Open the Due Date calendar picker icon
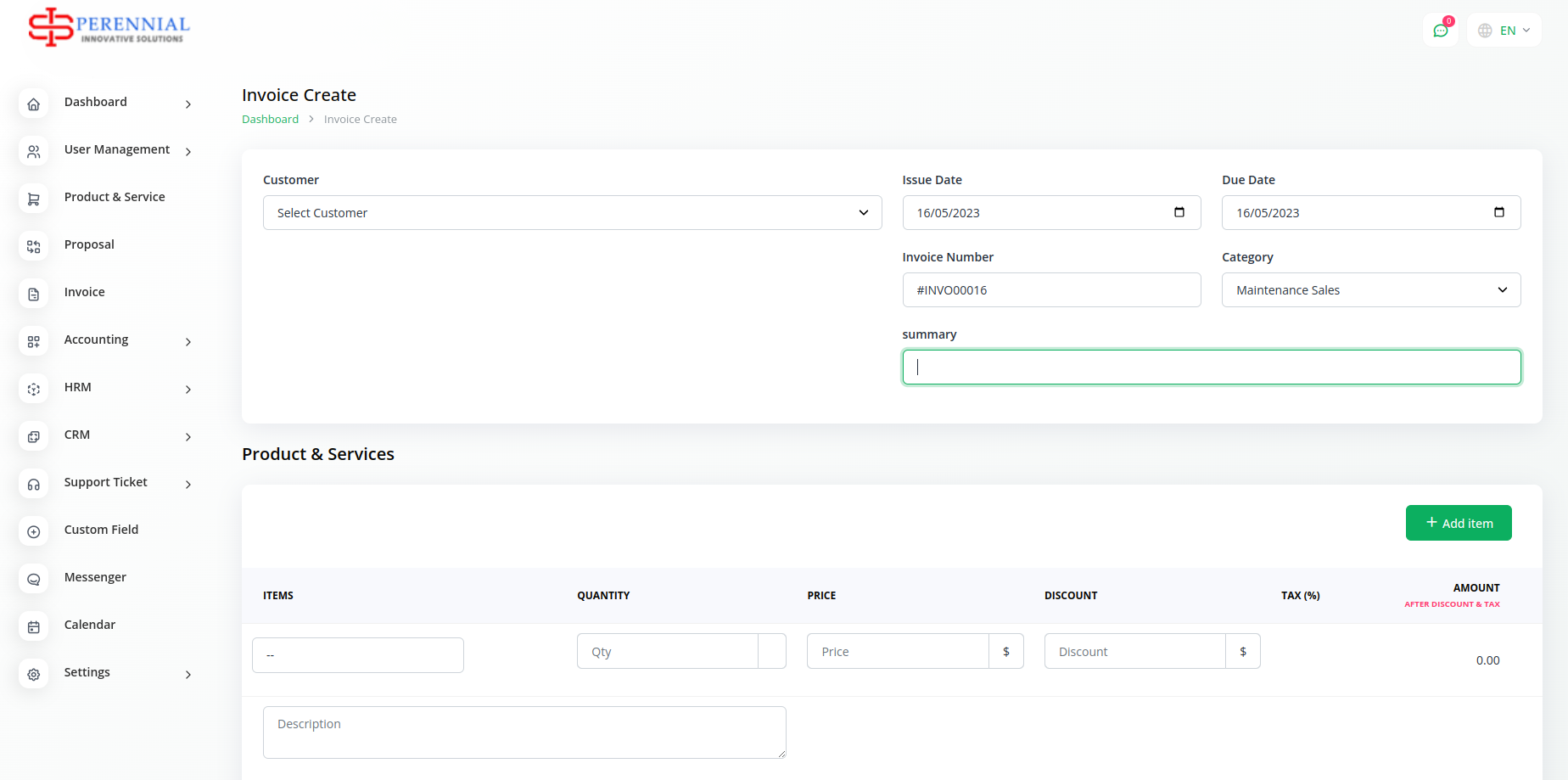This screenshot has height=780, width=1568. coord(1498,212)
